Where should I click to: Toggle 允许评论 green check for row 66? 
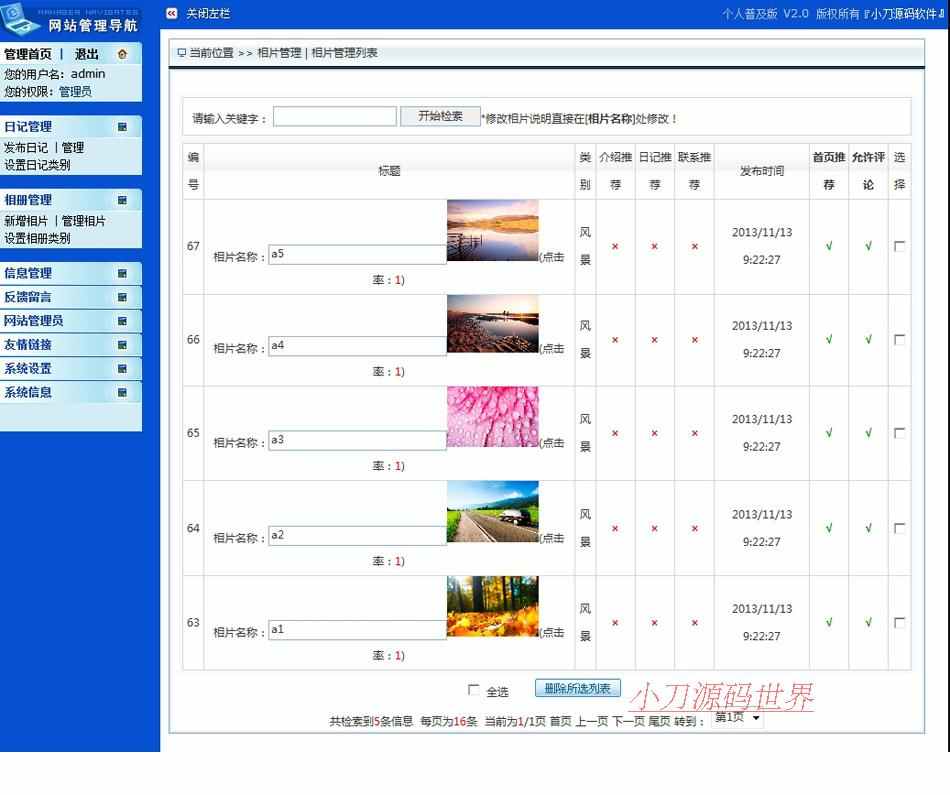click(868, 339)
